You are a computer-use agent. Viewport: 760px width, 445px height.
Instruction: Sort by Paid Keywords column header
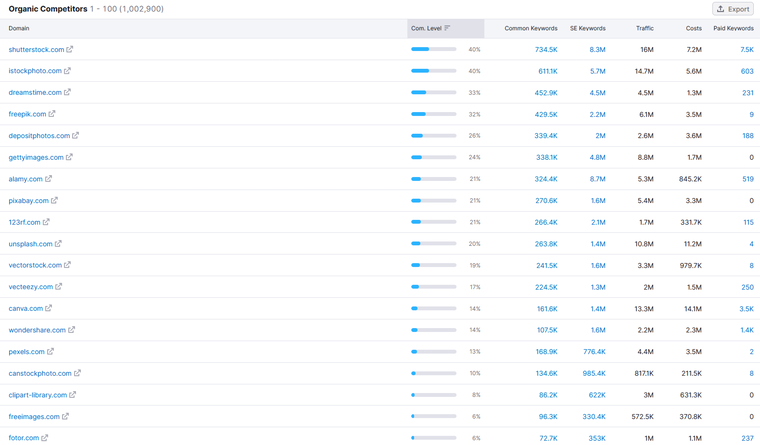(x=733, y=28)
